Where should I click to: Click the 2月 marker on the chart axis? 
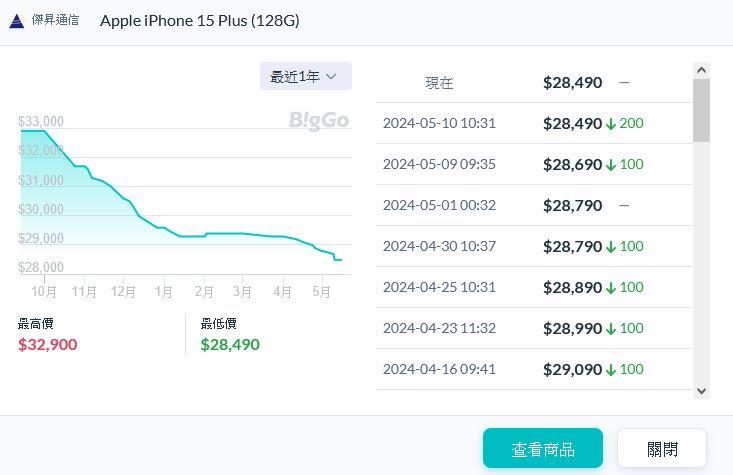[x=204, y=292]
